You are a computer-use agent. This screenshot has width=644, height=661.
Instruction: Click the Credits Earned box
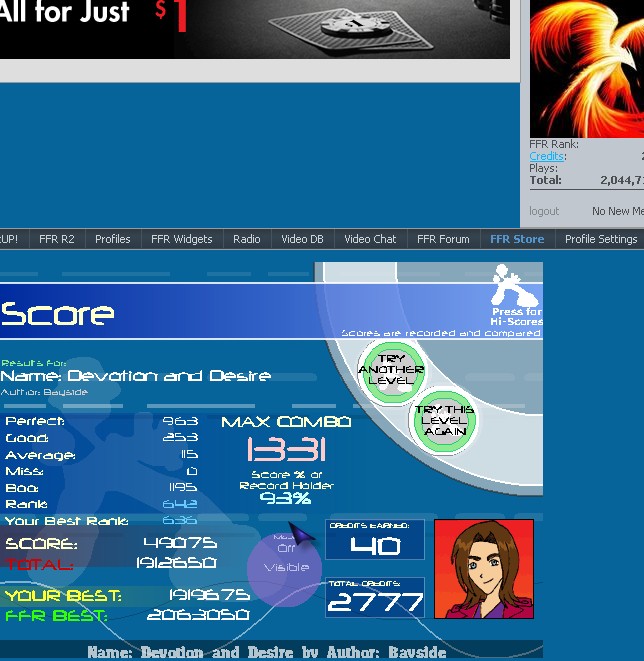click(375, 540)
